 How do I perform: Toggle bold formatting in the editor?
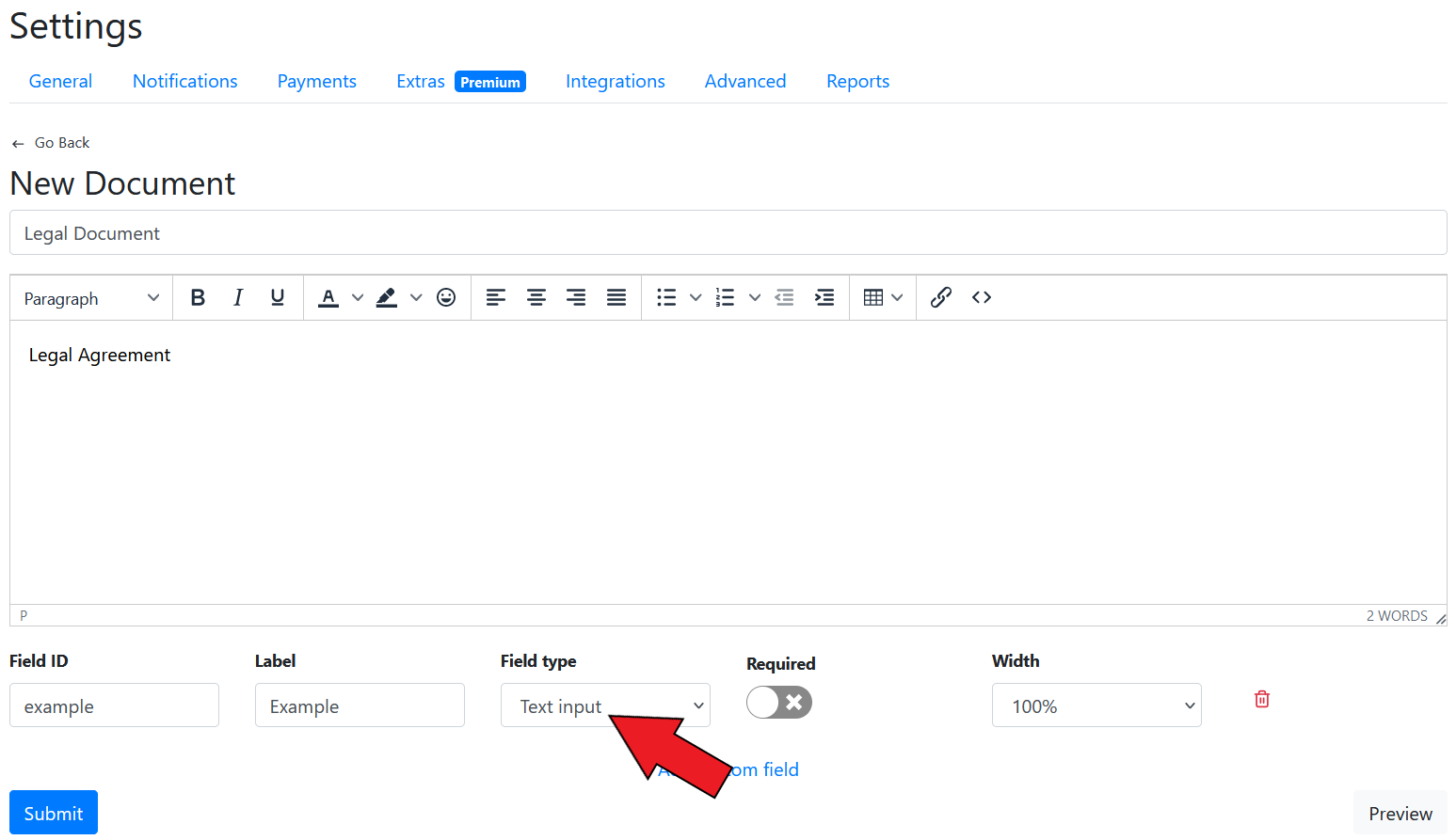click(198, 298)
